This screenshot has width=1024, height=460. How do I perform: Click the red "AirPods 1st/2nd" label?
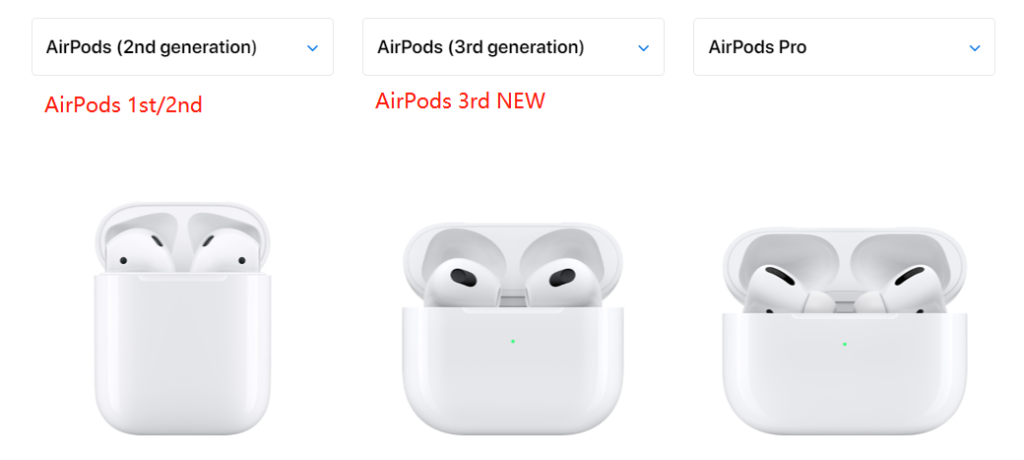tap(123, 105)
